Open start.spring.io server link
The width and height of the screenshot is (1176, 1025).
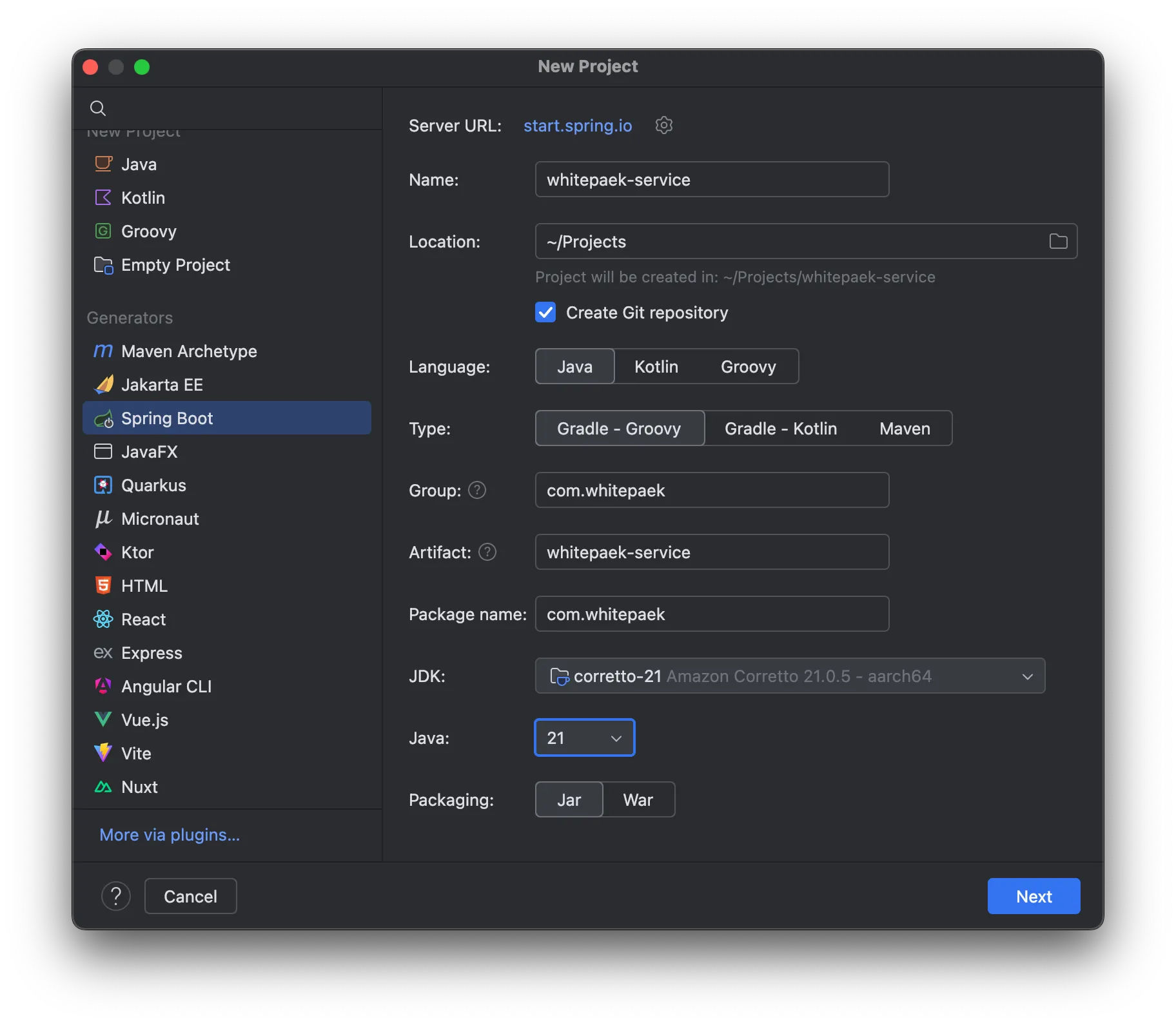(578, 125)
